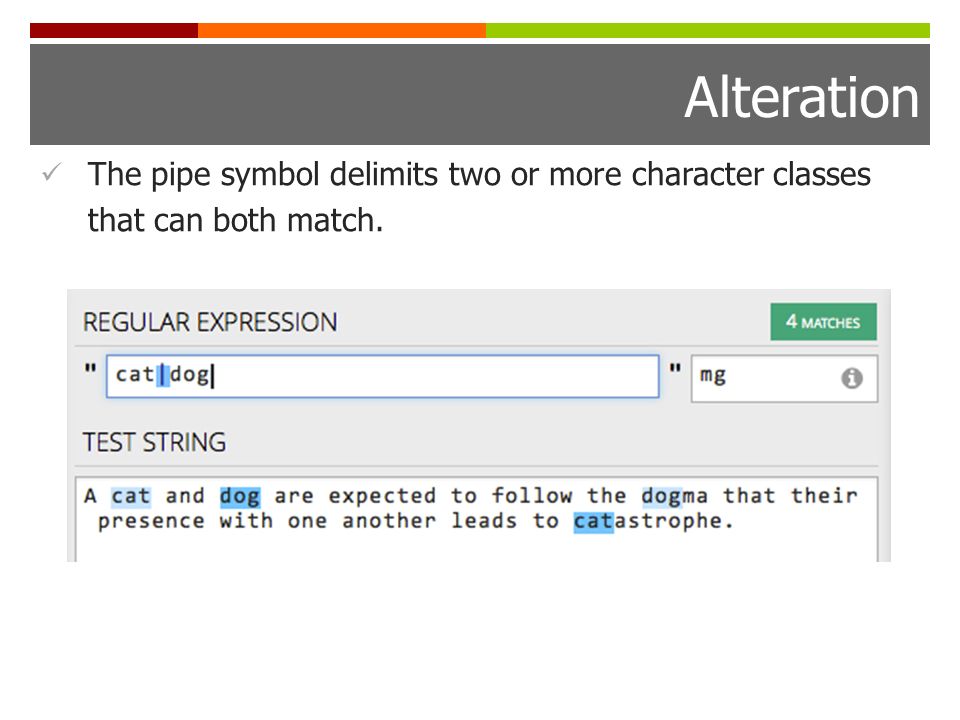Click the highlighted word dog in test string
The image size is (960, 720).
[240, 497]
